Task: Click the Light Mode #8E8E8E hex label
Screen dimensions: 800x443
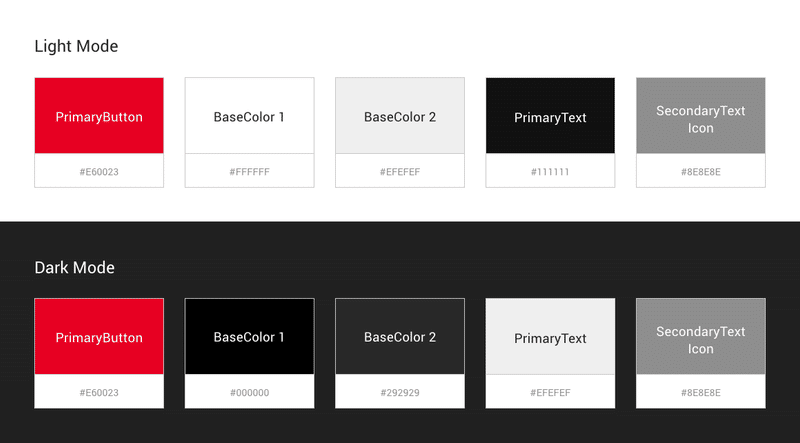Action: [x=701, y=172]
